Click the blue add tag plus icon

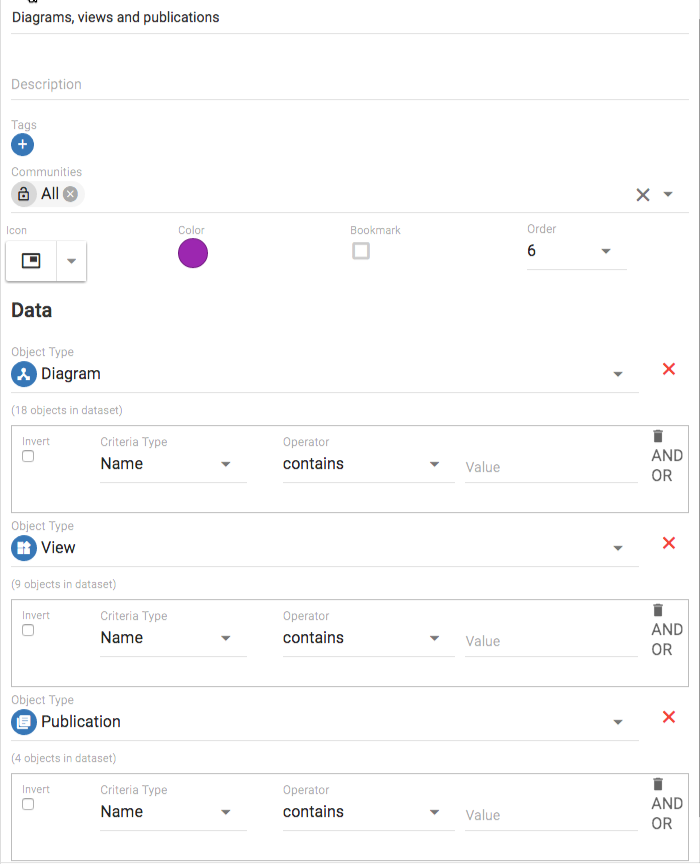click(x=22, y=145)
